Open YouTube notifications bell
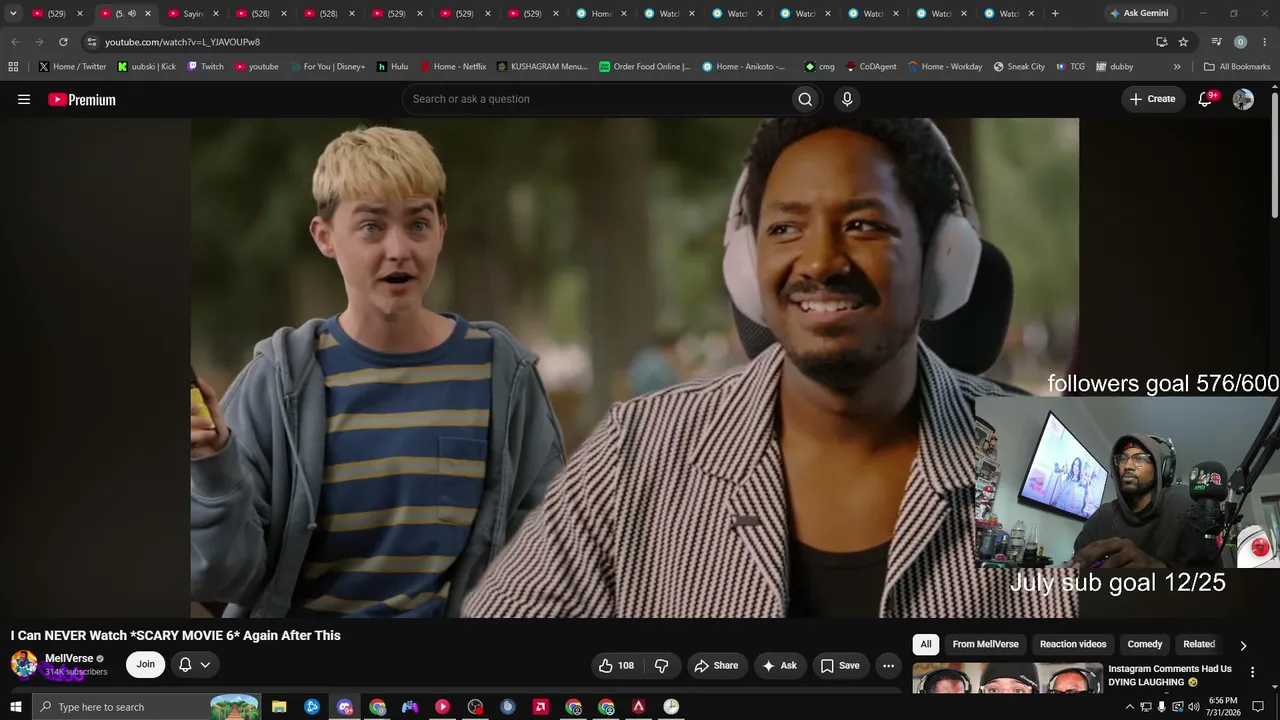1280x720 pixels. click(1205, 99)
